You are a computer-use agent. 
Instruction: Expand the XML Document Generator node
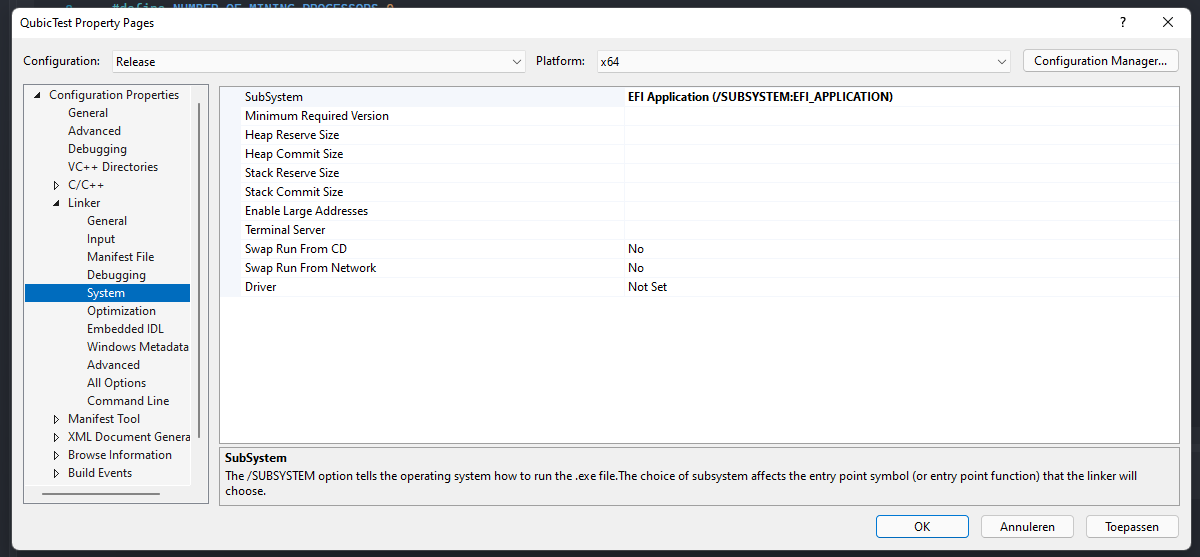pyautogui.click(x=56, y=437)
